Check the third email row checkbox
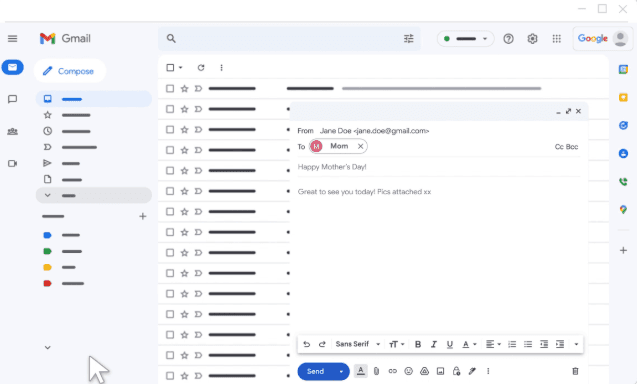 170,129
